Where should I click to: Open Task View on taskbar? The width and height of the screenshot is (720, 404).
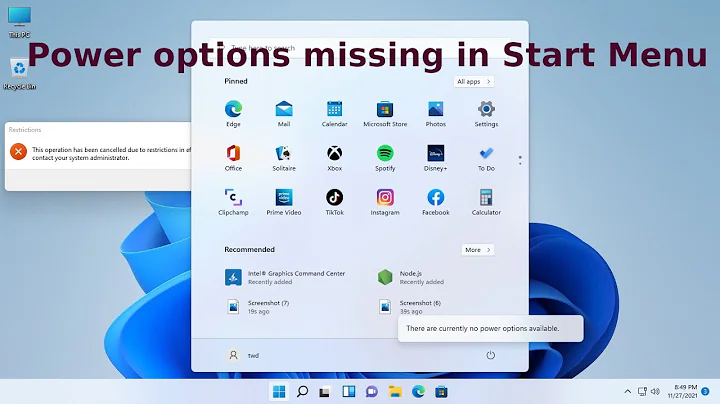(325, 392)
